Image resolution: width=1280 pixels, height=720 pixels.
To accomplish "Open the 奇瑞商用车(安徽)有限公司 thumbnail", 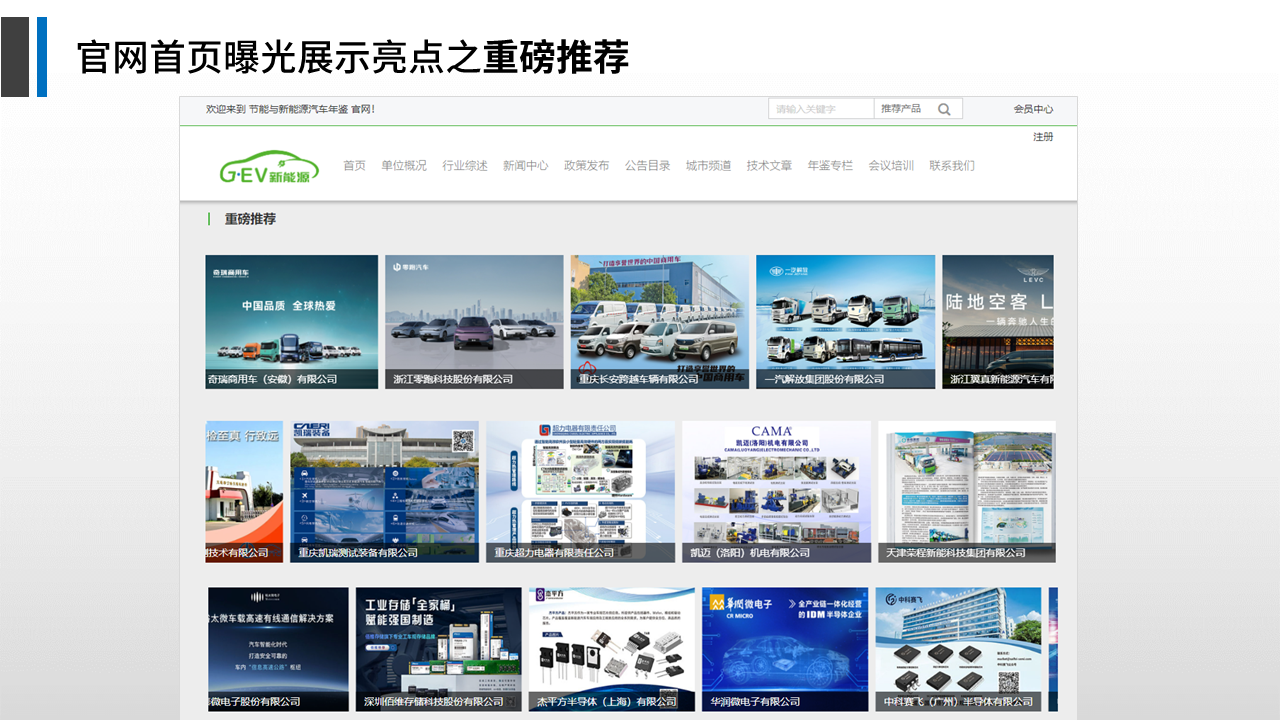I will point(291,321).
